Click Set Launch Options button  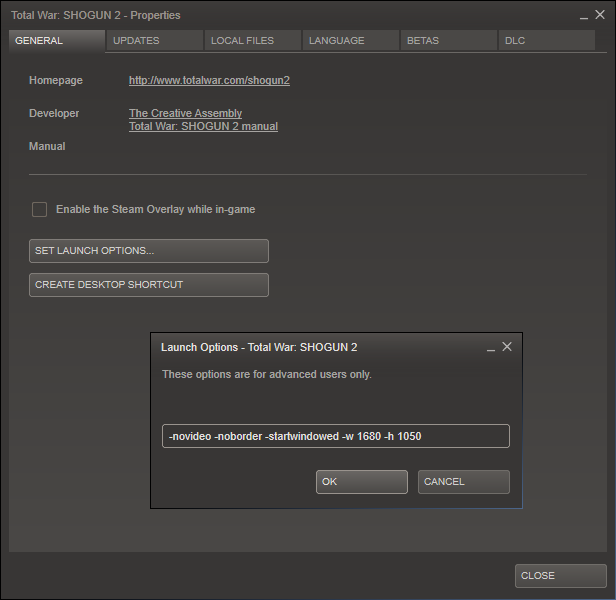pos(149,251)
